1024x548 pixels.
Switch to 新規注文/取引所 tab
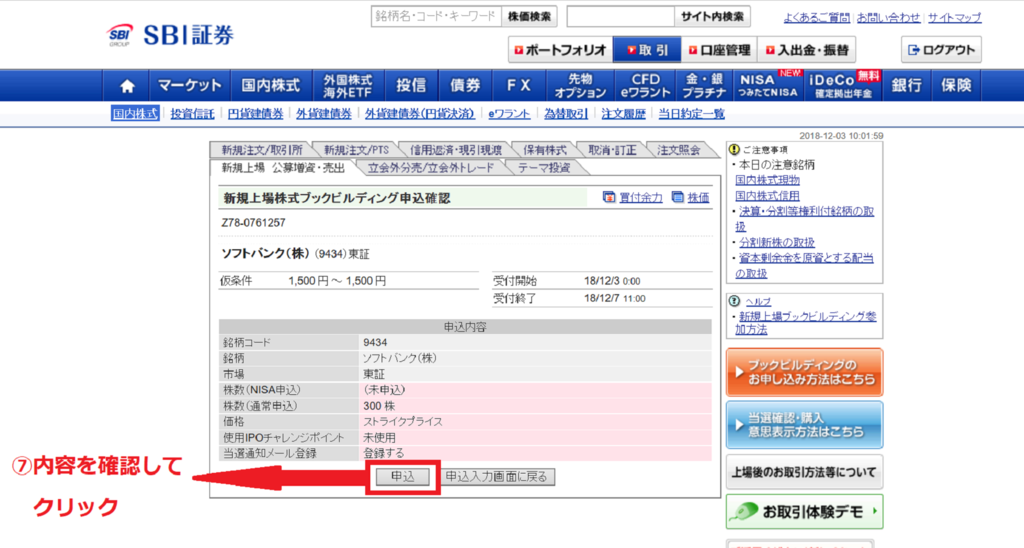click(261, 150)
